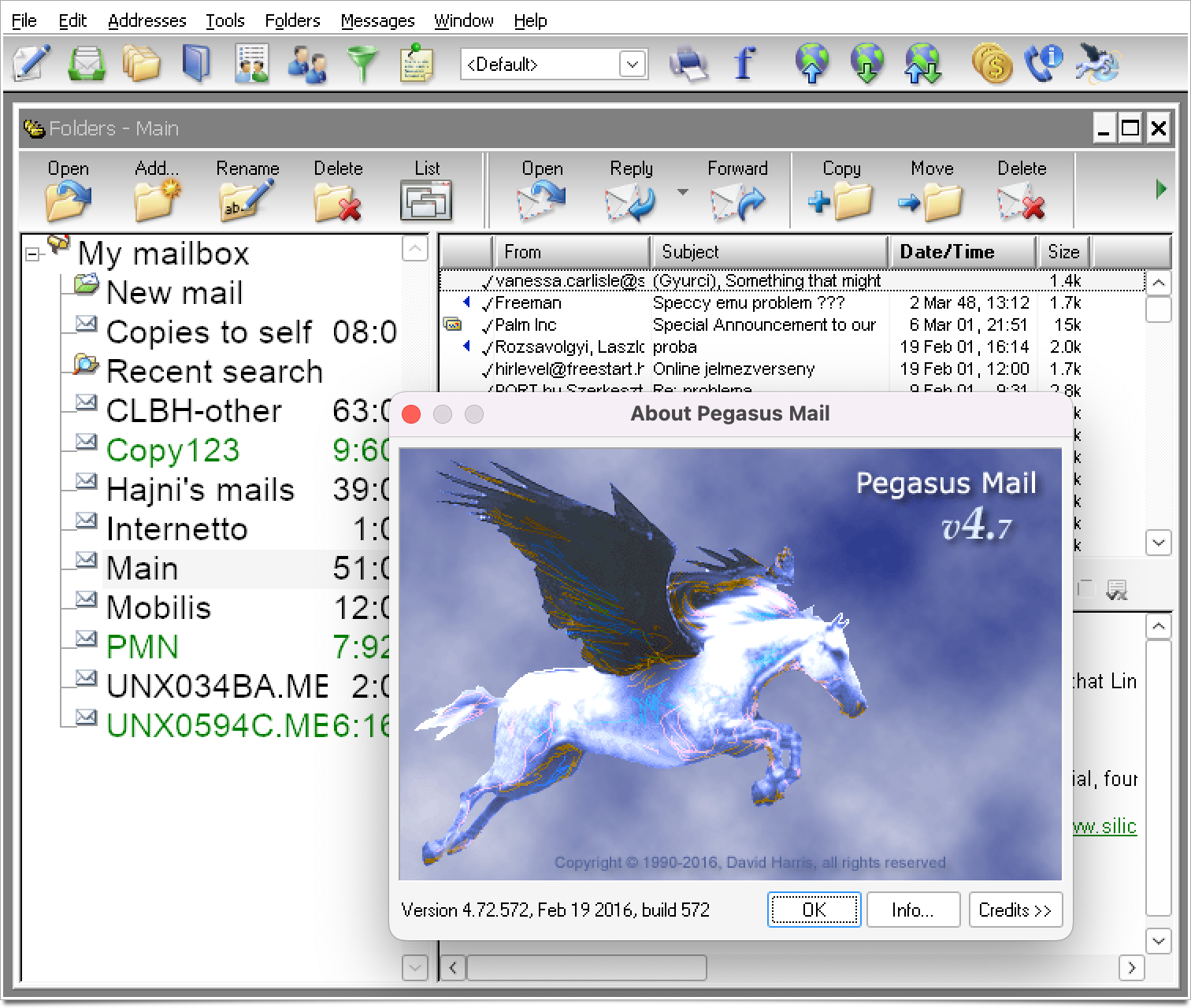Open the Addresses menu

[147, 20]
